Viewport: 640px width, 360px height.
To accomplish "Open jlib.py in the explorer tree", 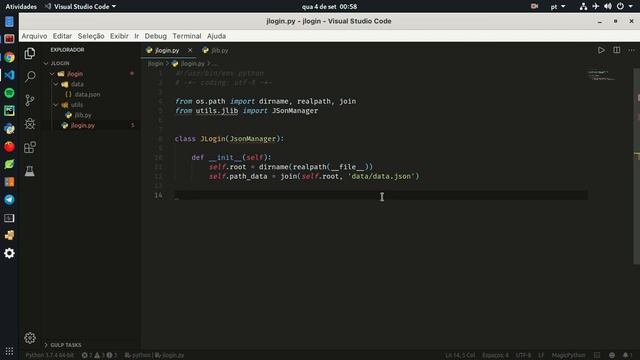I will [83, 115].
